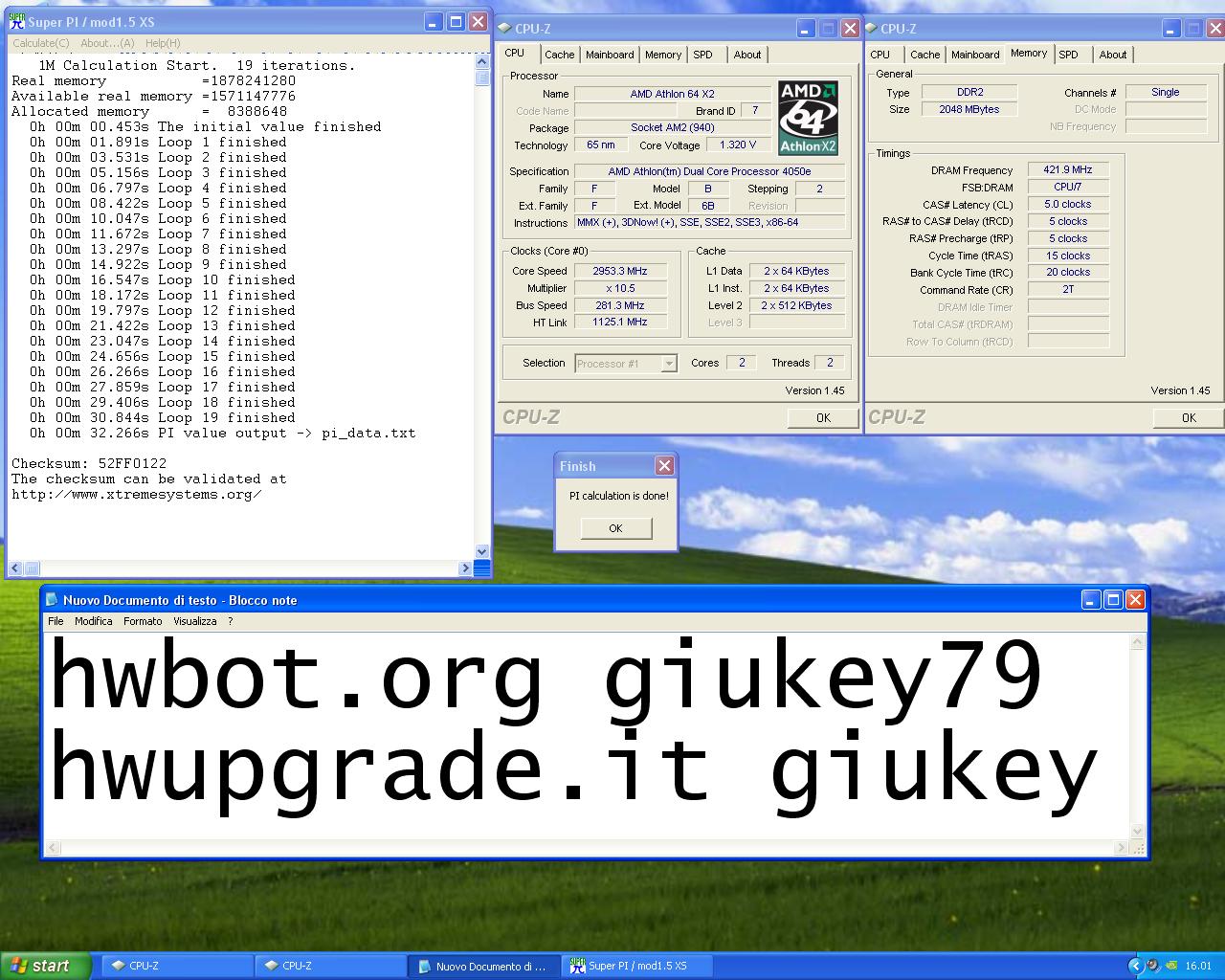Viewport: 1225px width, 980px height.
Task: Open the Visualizza menu in Notepad
Action: click(195, 621)
